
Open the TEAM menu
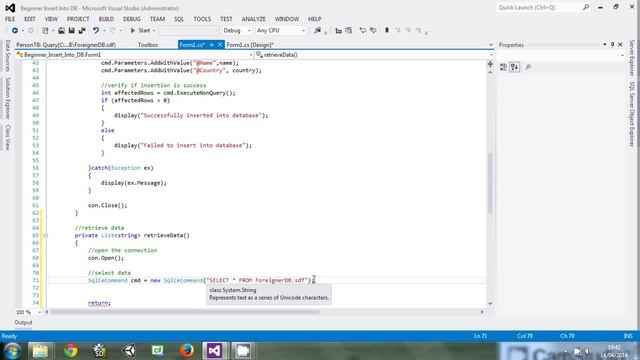click(157, 19)
